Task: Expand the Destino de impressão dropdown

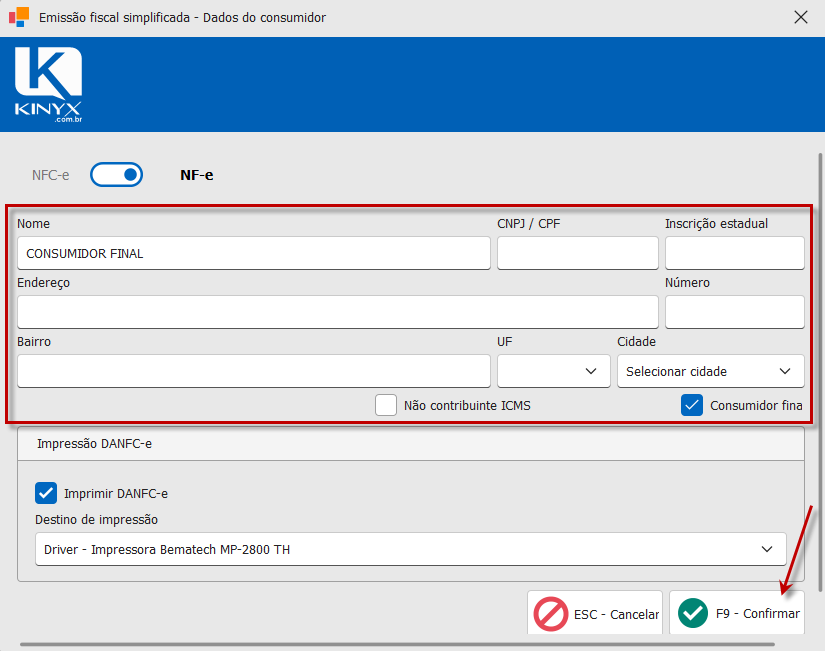Action: pyautogui.click(x=410, y=549)
